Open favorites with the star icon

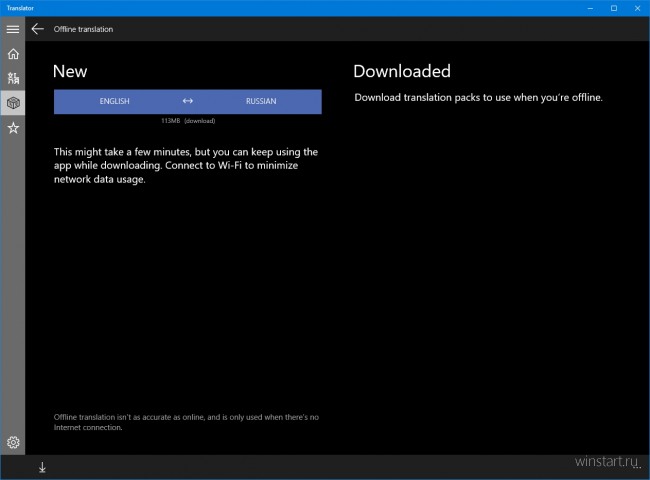13,128
